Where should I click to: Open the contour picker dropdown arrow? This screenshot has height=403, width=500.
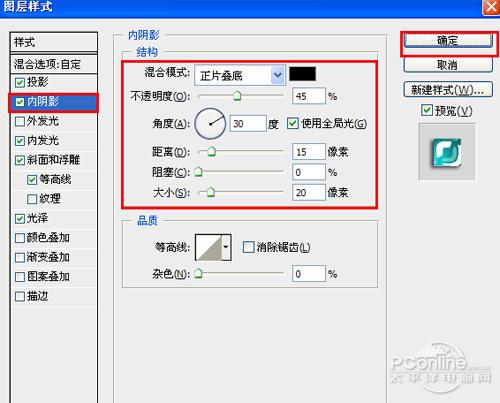[x=226, y=247]
